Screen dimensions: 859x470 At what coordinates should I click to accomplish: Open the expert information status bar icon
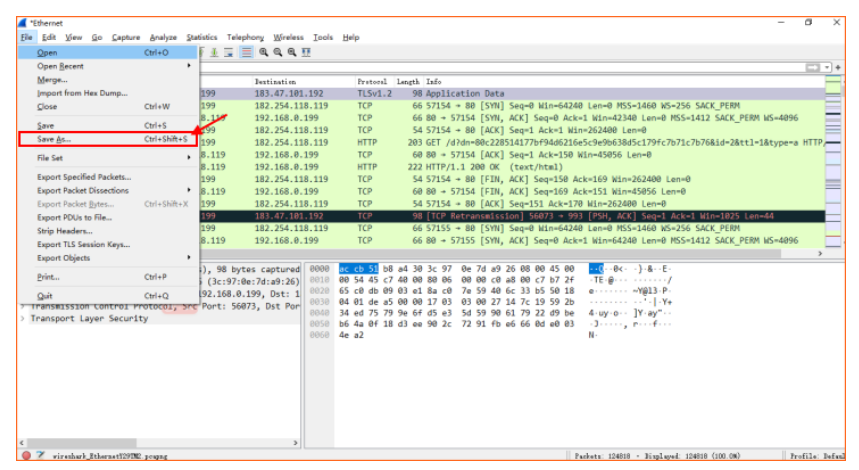tap(26, 455)
